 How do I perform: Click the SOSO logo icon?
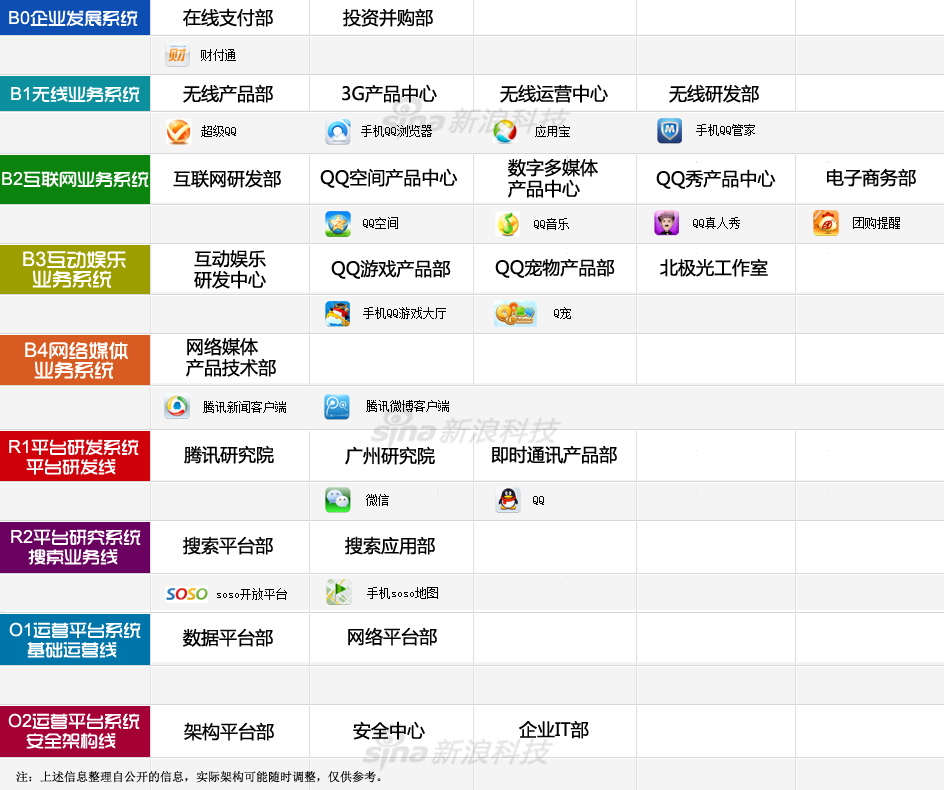tap(187, 594)
